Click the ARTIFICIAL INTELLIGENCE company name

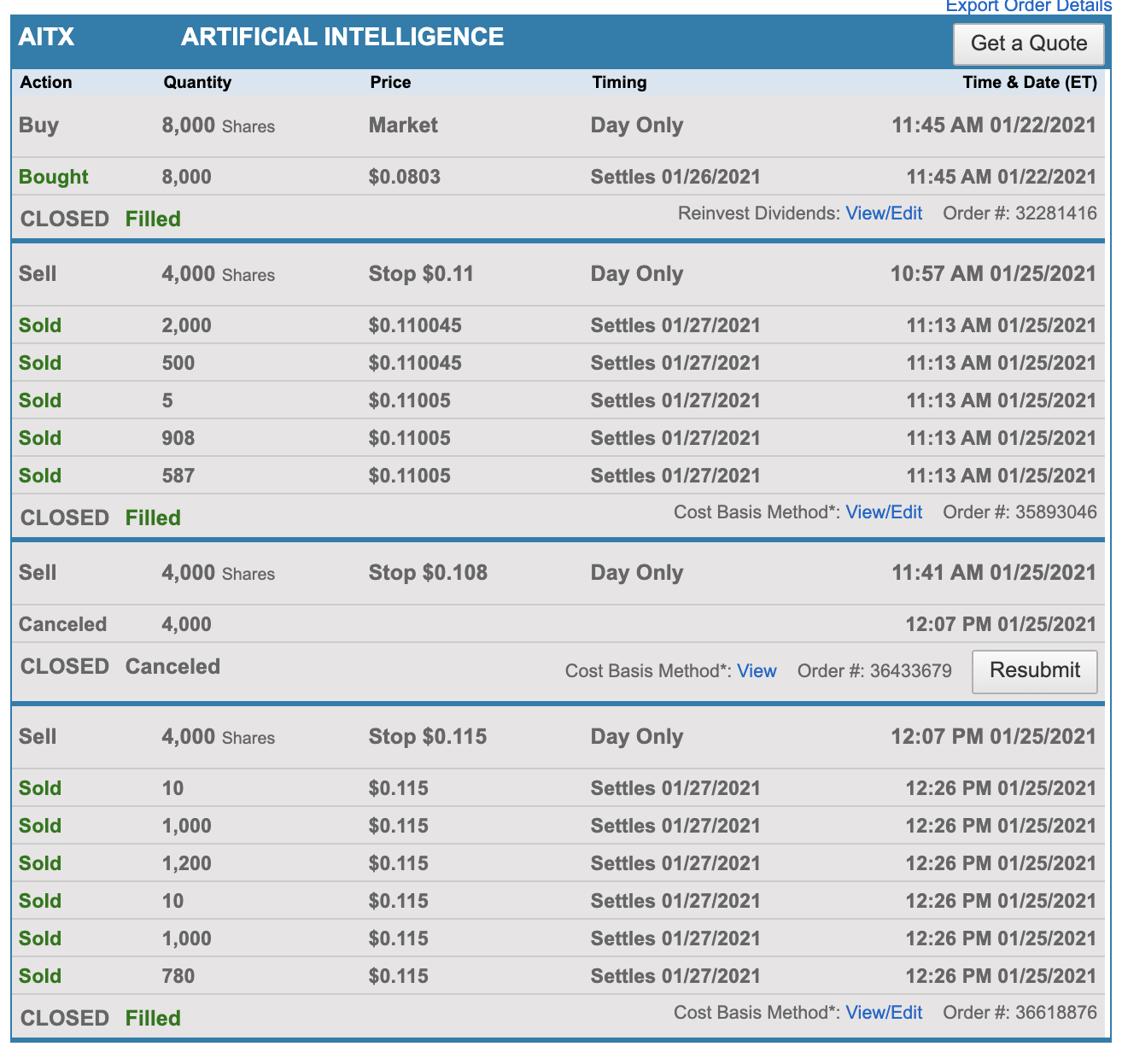pos(342,38)
